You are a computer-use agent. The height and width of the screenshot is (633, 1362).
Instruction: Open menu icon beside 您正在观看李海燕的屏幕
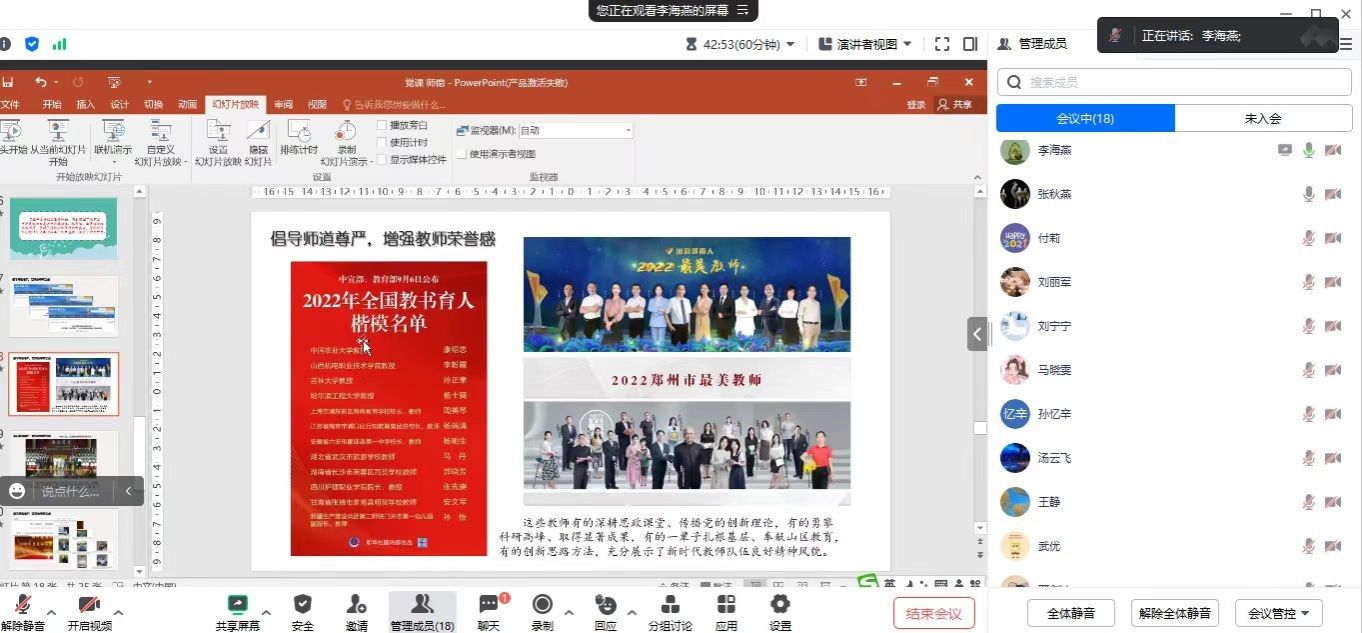(742, 10)
